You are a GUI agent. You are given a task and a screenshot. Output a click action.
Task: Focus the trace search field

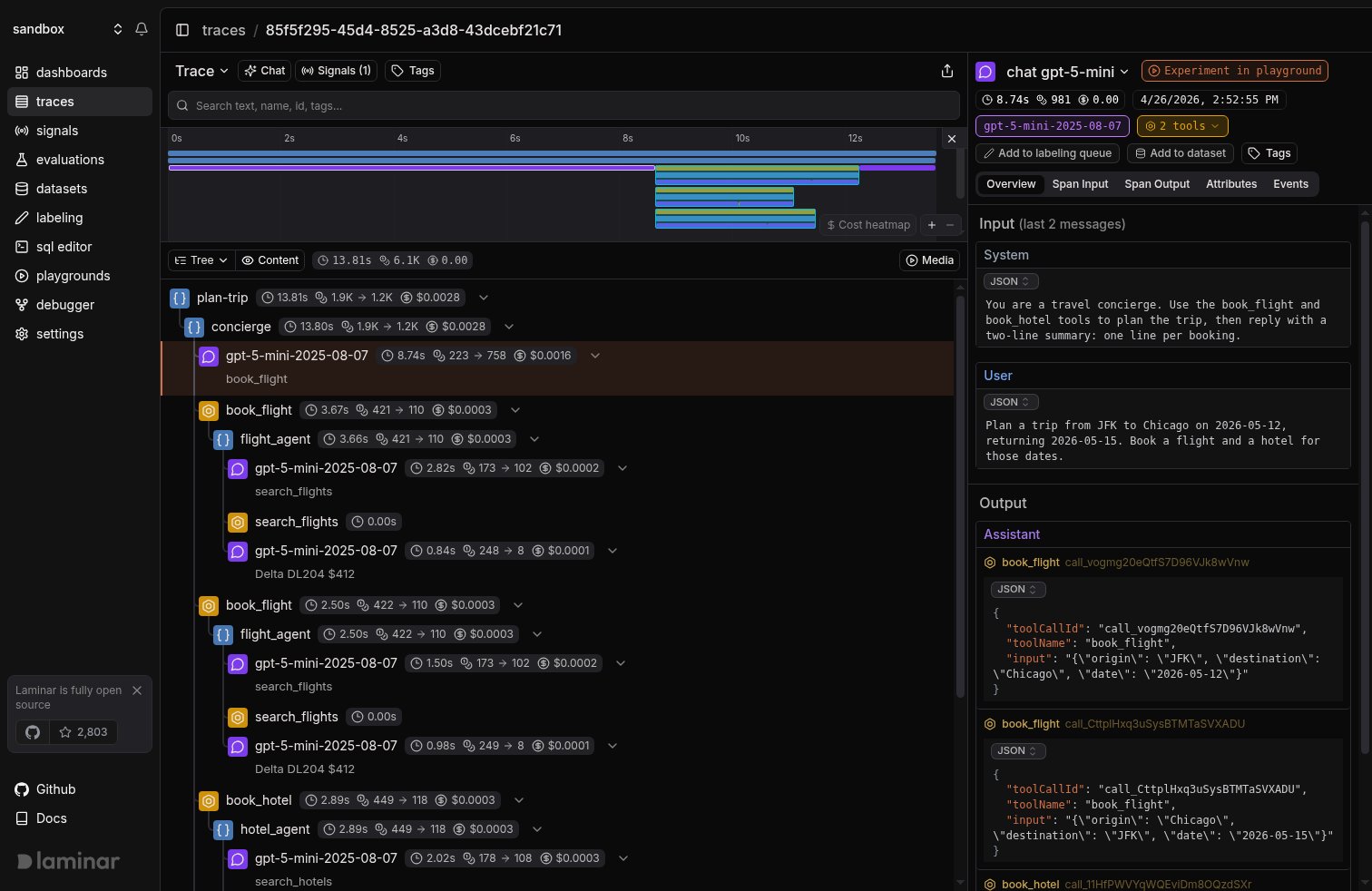click(563, 105)
